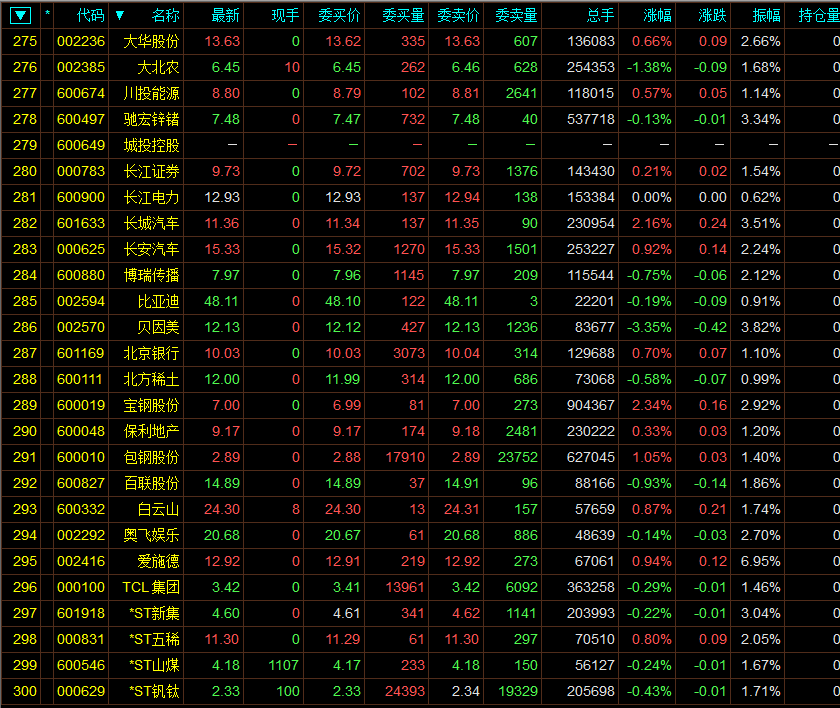Click 委卖量 value 23752
Screen dimensions: 840x708
coord(518,457)
